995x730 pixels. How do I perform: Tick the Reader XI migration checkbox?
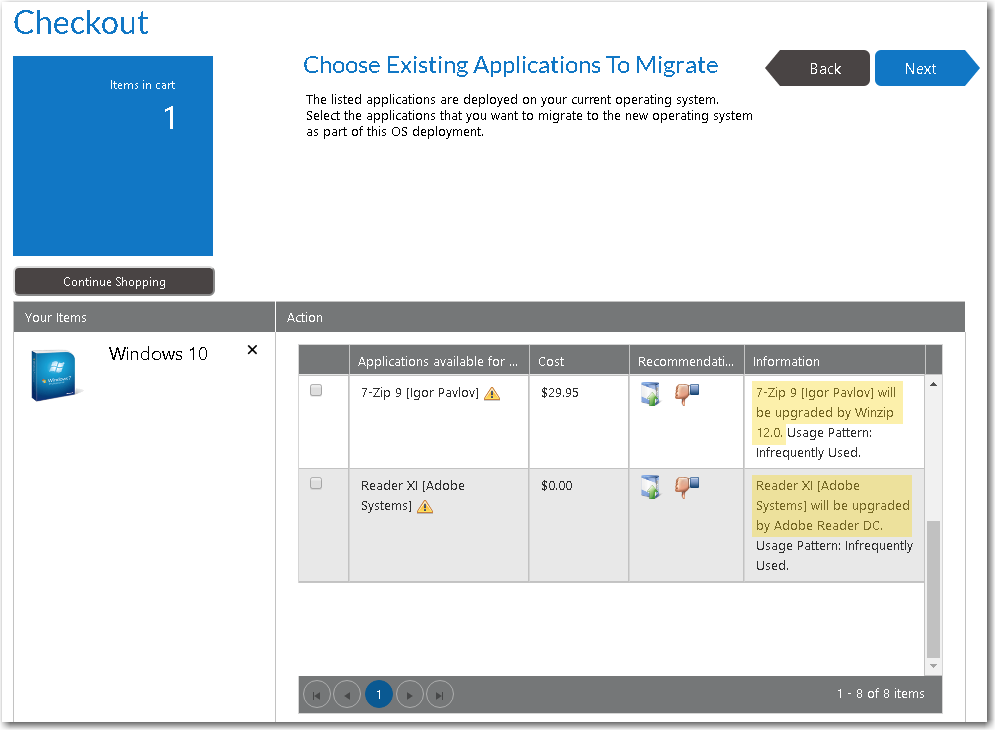pyautogui.click(x=316, y=484)
